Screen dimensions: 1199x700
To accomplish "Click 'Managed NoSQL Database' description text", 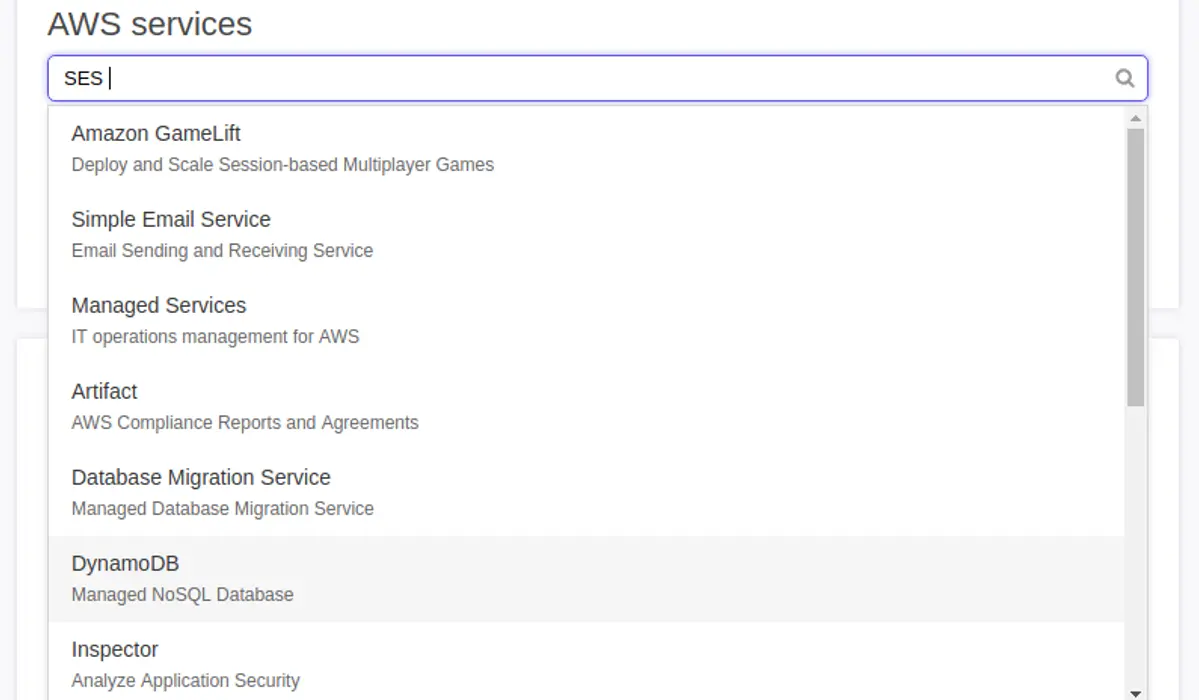I will coord(183,594).
